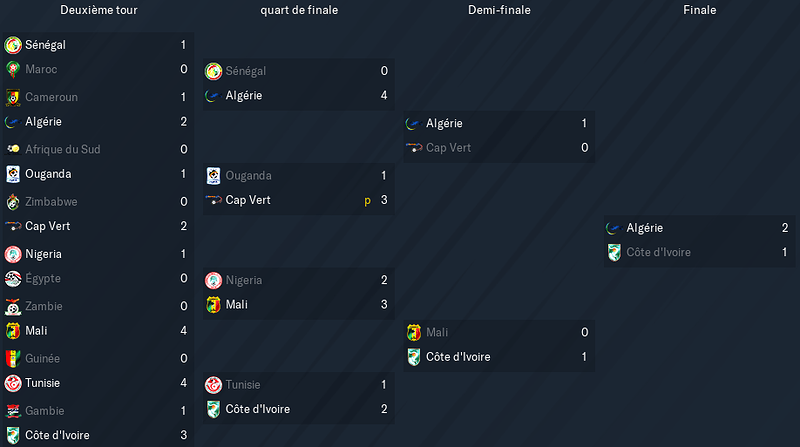
Task: Click the Ouganda crest in quart de finale
Action: click(x=213, y=176)
